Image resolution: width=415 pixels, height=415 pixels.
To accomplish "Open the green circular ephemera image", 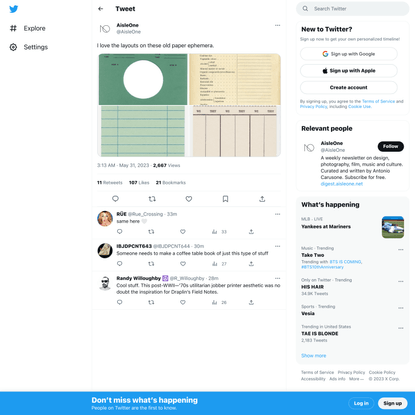I will point(143,79).
